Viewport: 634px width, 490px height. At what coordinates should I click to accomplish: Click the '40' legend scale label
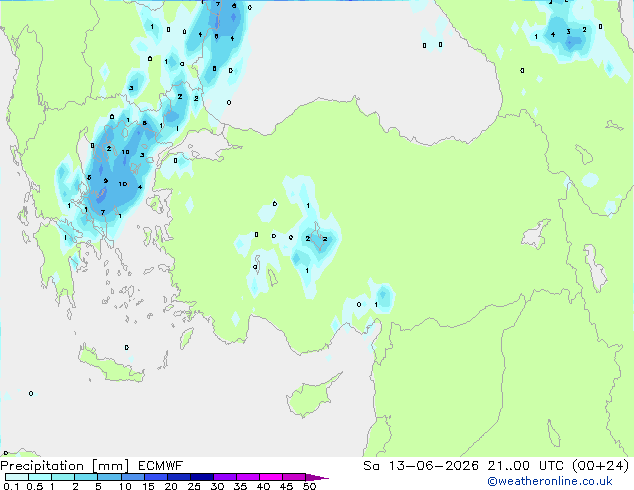pos(263,486)
